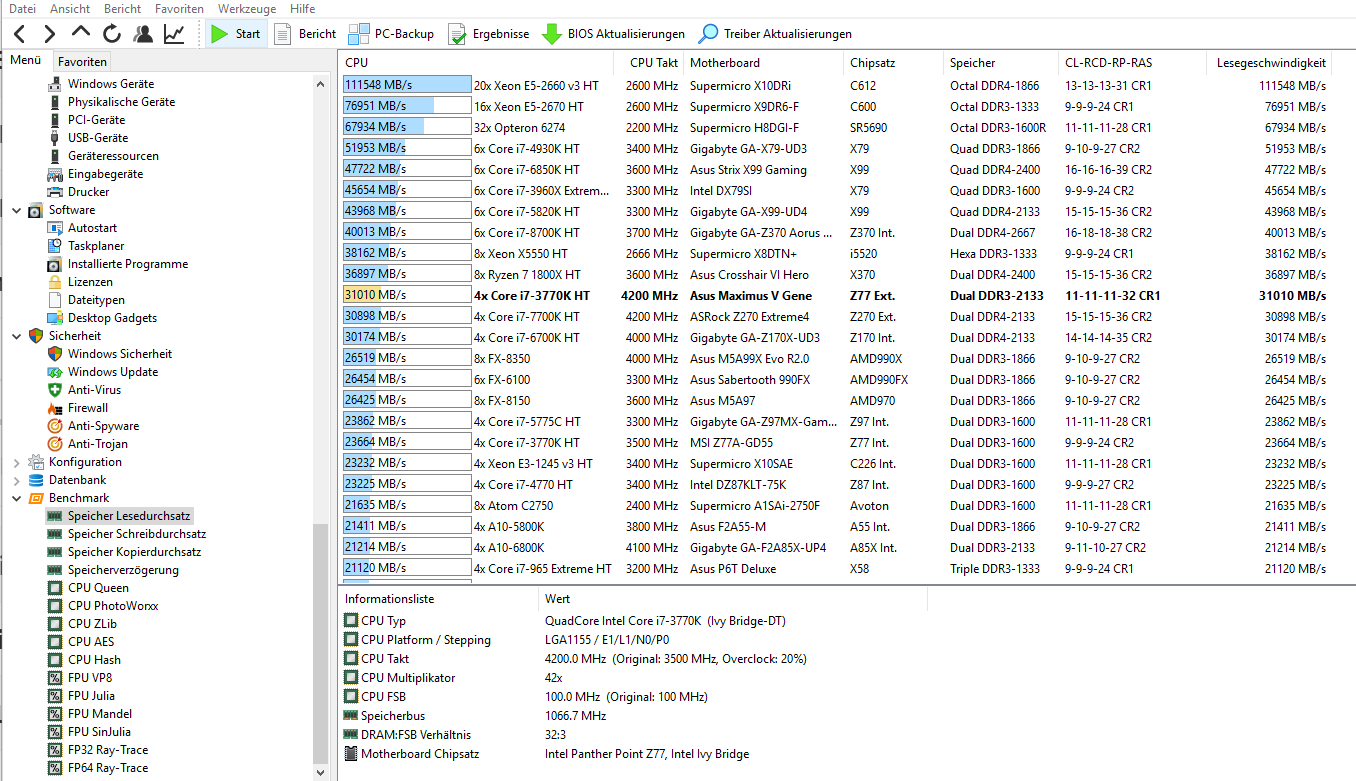Collapse the Benchmark tree node
The height and width of the screenshot is (781, 1356).
[16, 498]
